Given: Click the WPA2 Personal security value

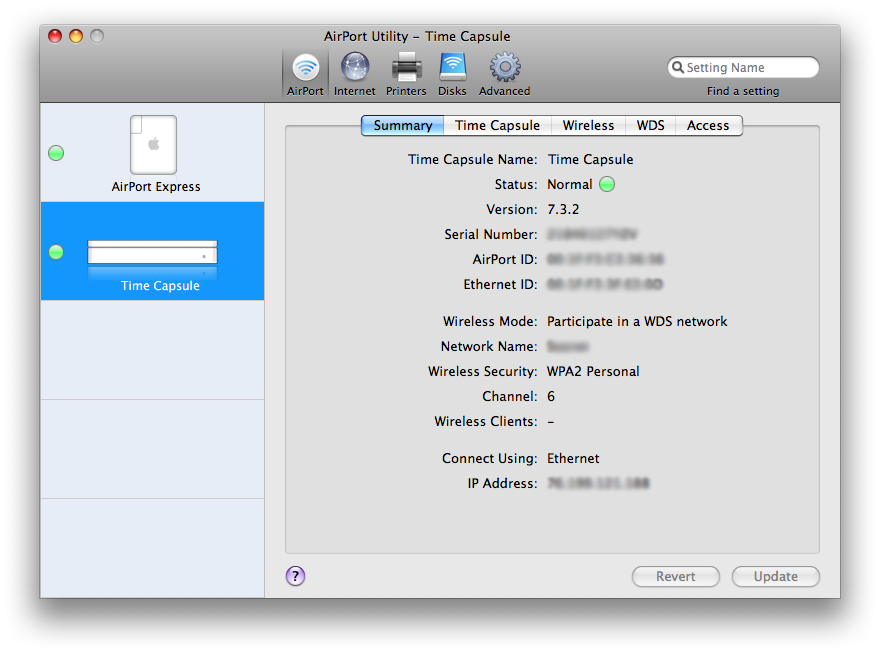Looking at the screenshot, I should point(593,371).
